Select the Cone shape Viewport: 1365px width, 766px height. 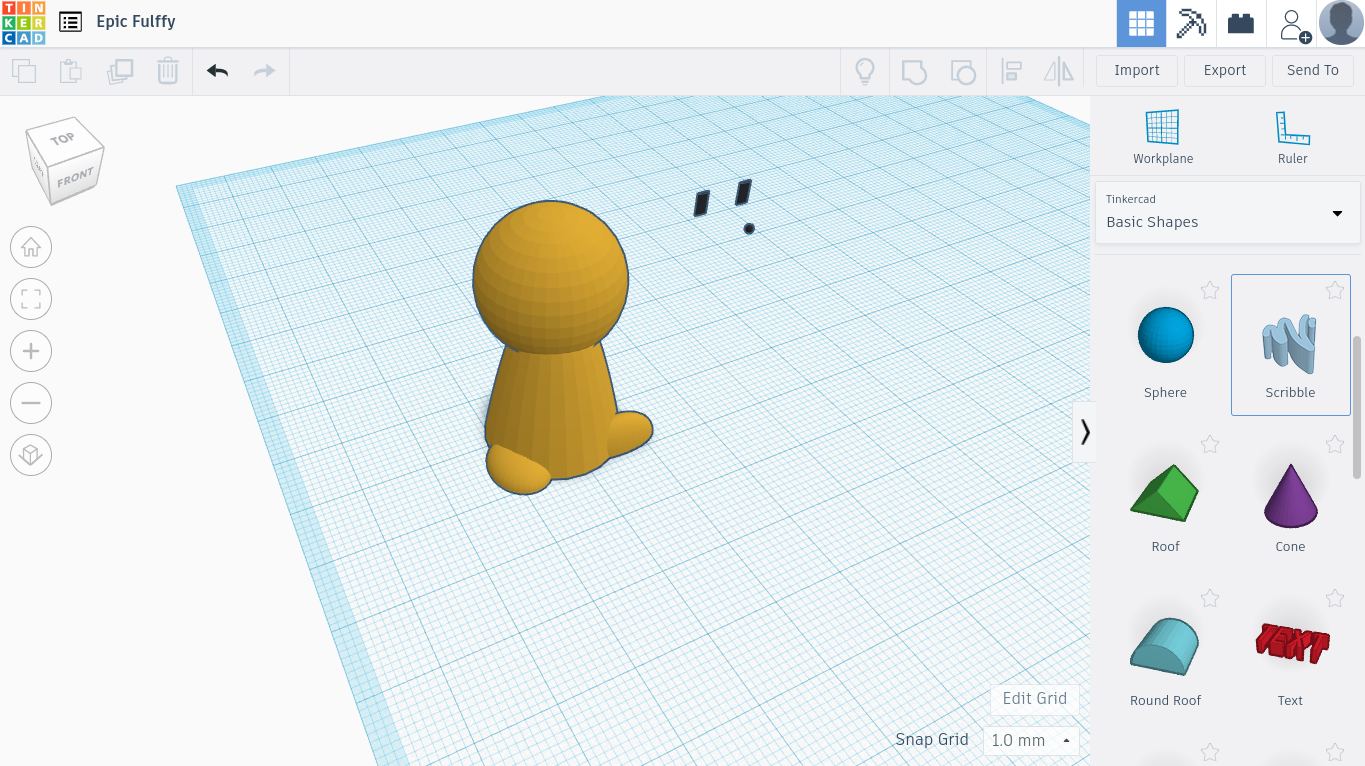[x=1290, y=499]
